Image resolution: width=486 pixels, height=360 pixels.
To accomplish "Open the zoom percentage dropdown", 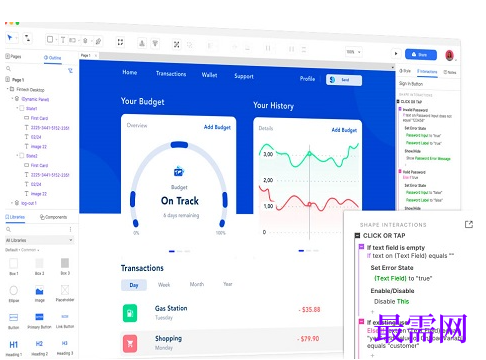I will 353,52.
